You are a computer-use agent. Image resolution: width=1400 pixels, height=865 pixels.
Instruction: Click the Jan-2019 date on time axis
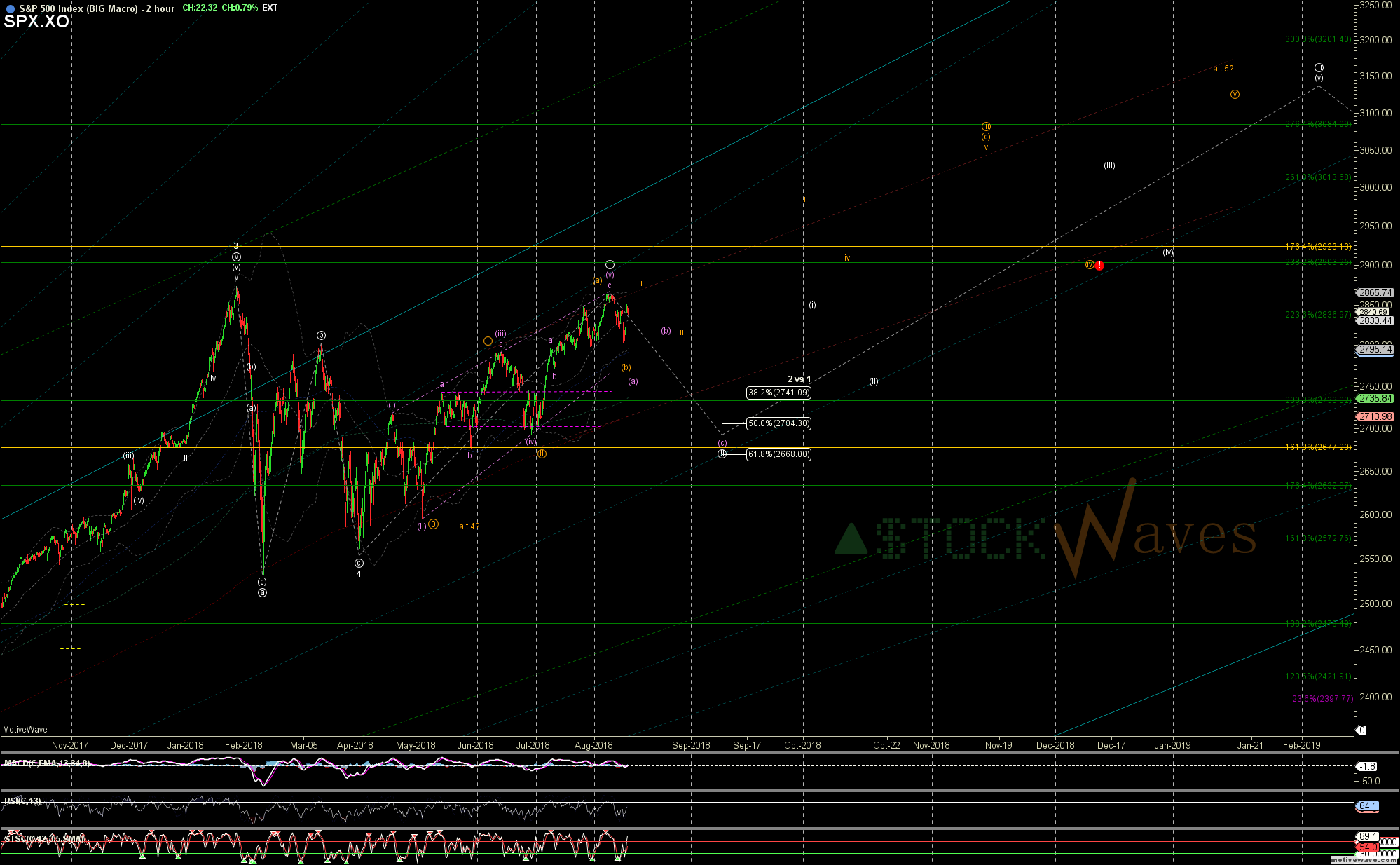(1172, 745)
